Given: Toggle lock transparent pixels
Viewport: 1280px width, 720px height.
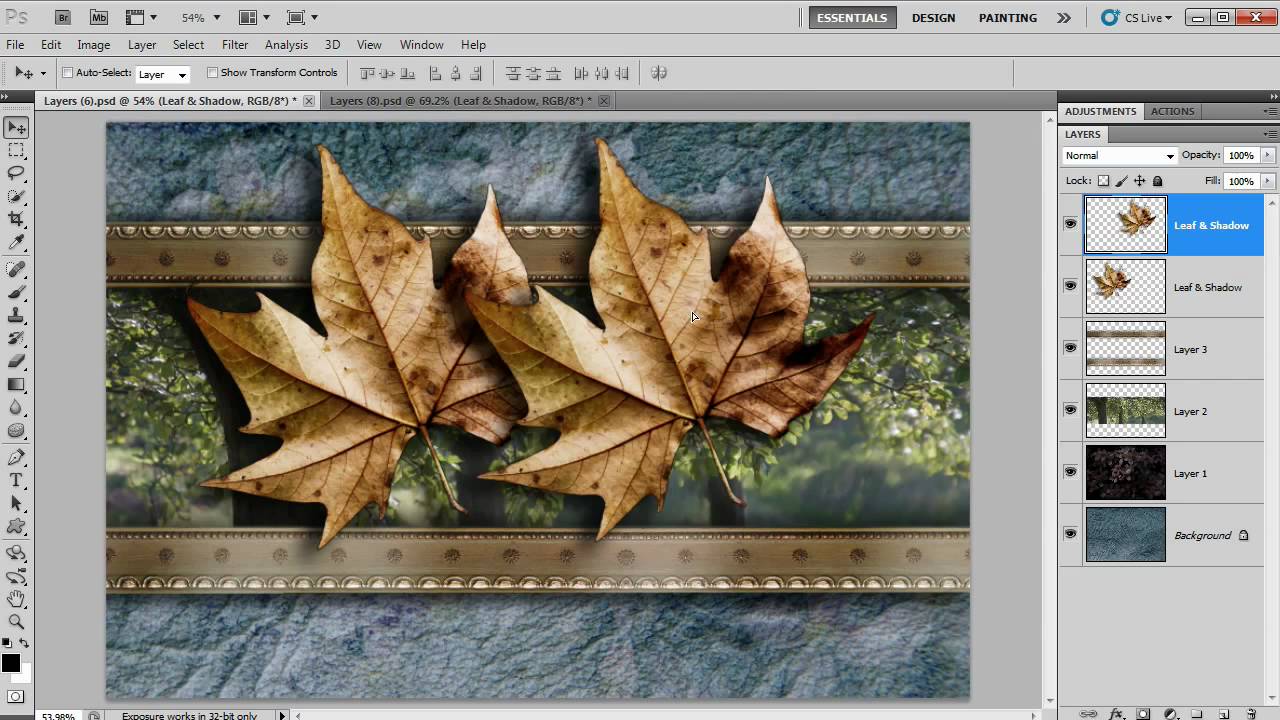Looking at the screenshot, I should [1103, 181].
